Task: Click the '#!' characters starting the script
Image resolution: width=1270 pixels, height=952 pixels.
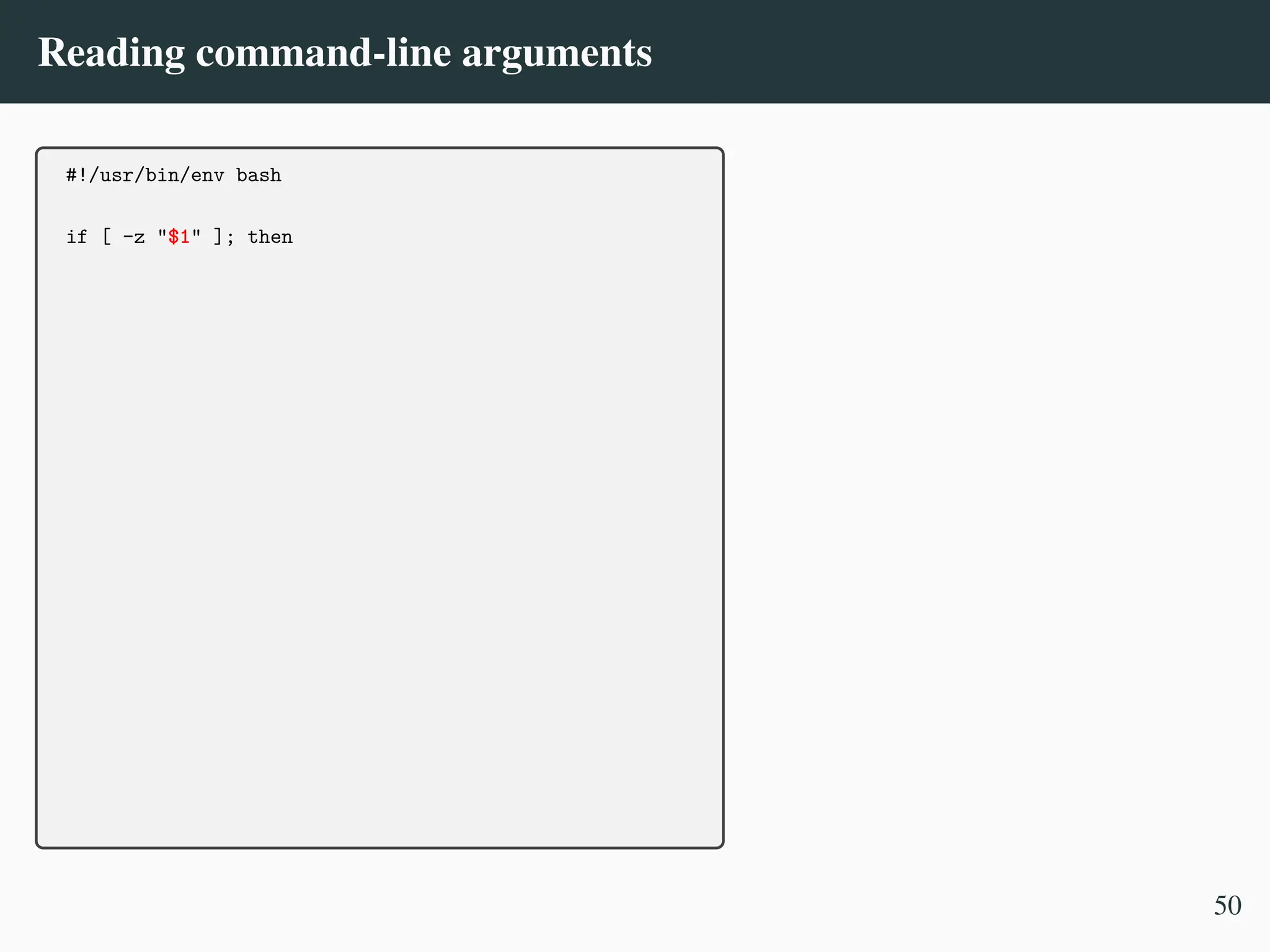Action: [x=77, y=175]
